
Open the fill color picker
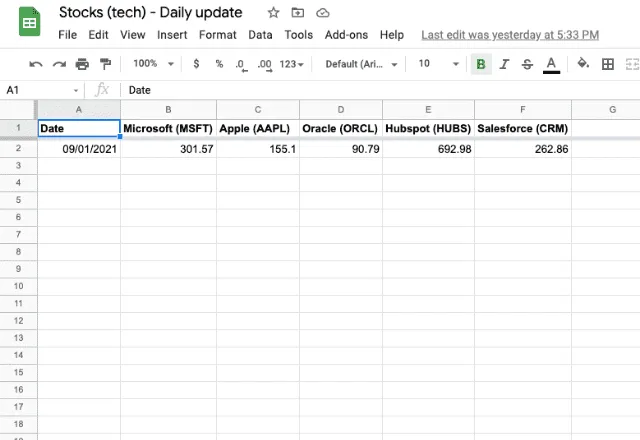(x=583, y=64)
